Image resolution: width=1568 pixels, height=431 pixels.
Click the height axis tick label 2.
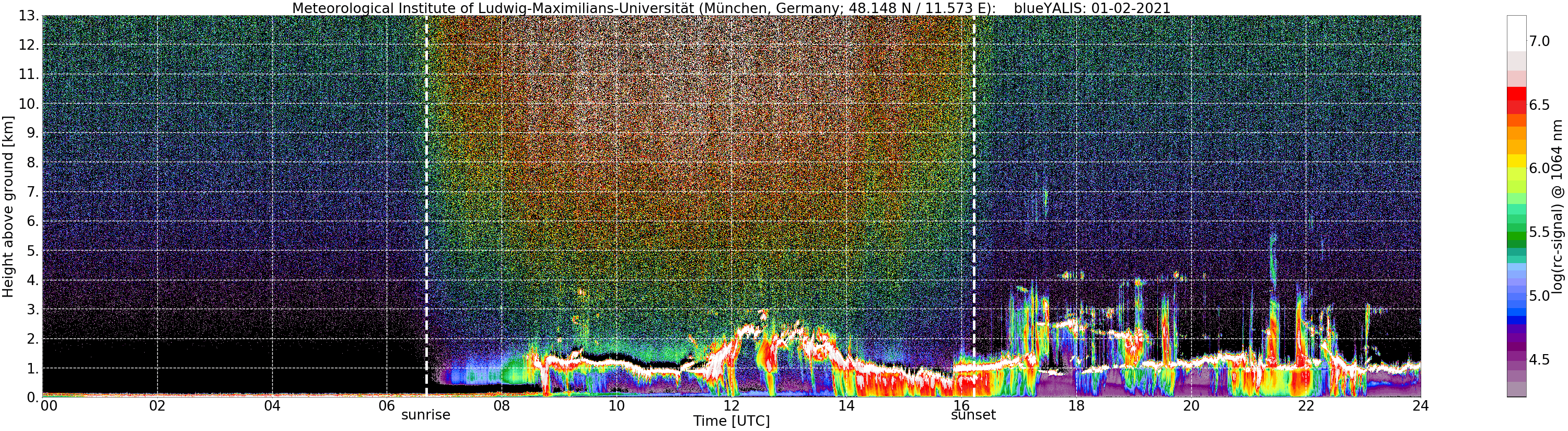pyautogui.click(x=33, y=338)
